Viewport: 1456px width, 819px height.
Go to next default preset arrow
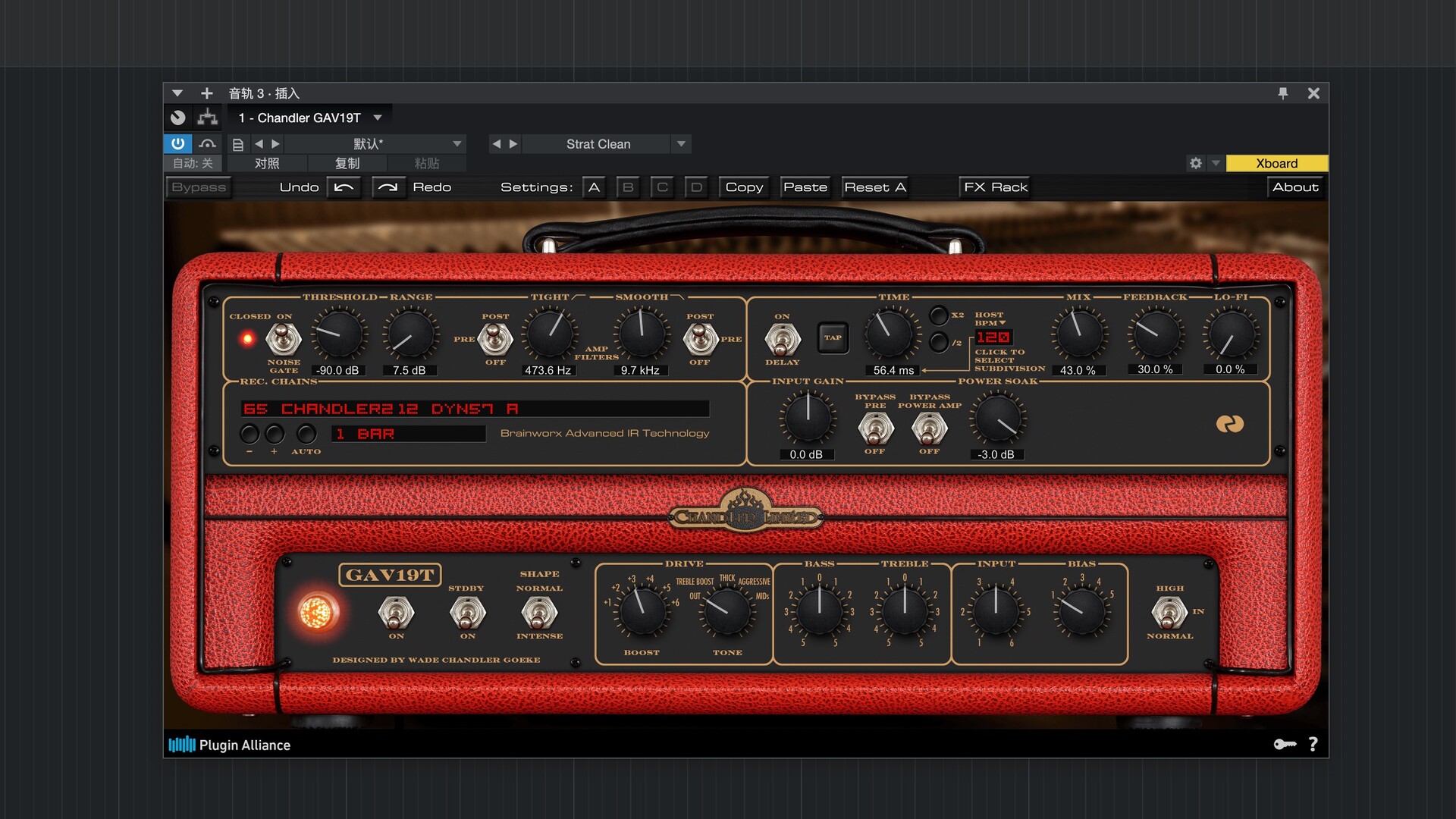click(275, 143)
